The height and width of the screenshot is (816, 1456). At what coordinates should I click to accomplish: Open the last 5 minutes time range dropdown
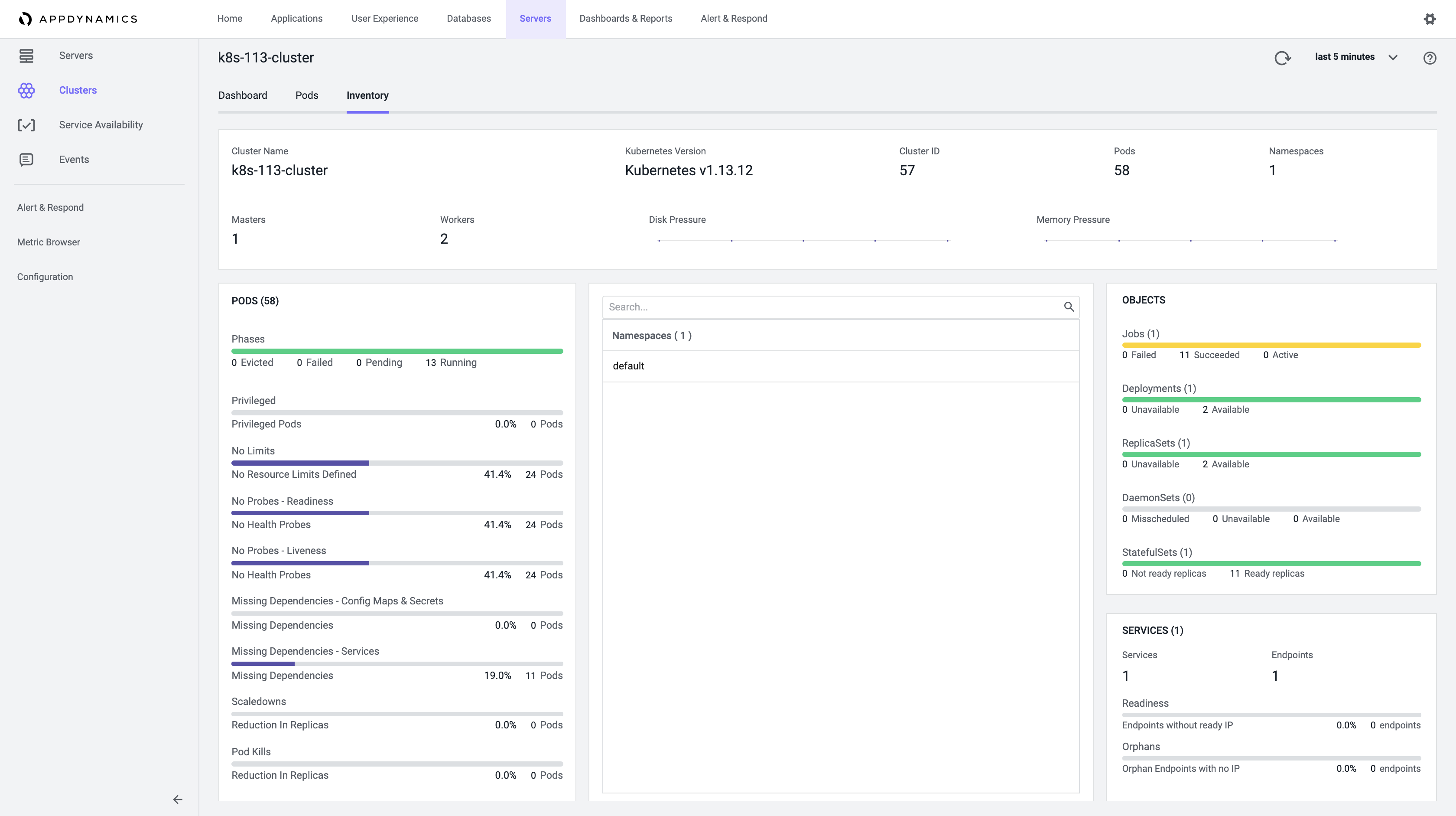click(1356, 56)
